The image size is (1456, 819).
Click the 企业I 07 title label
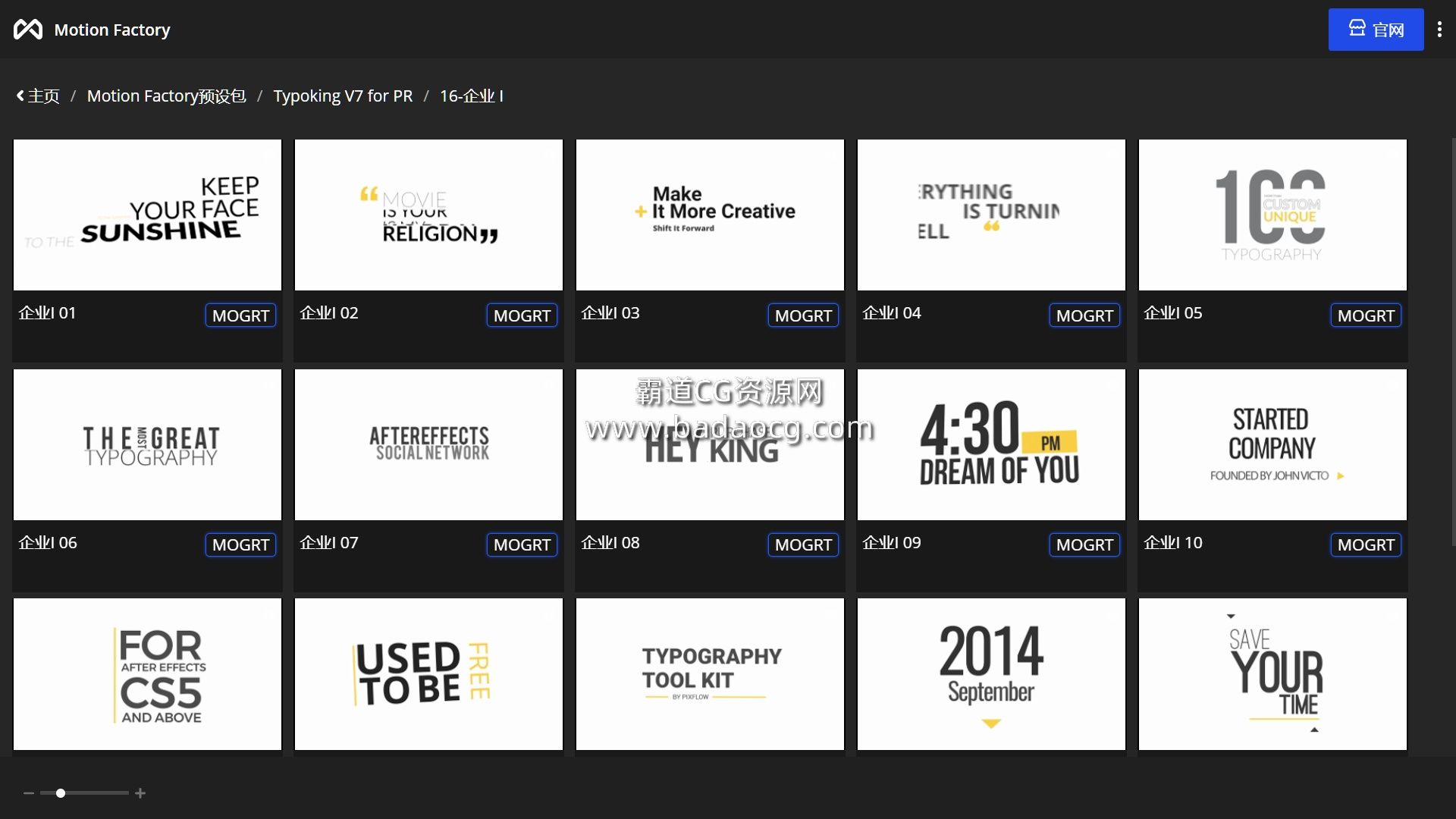coord(328,542)
